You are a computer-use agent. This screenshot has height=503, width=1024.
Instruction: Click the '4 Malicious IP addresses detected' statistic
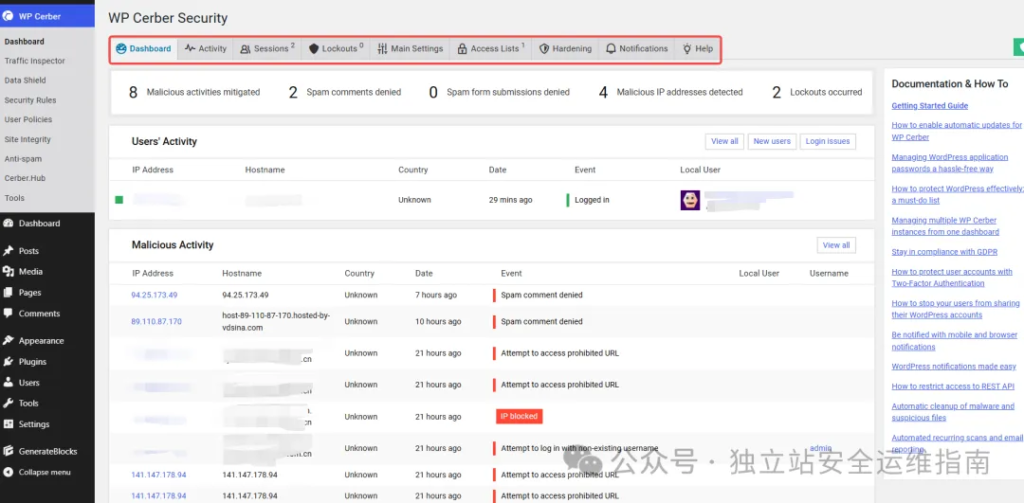coord(671,93)
